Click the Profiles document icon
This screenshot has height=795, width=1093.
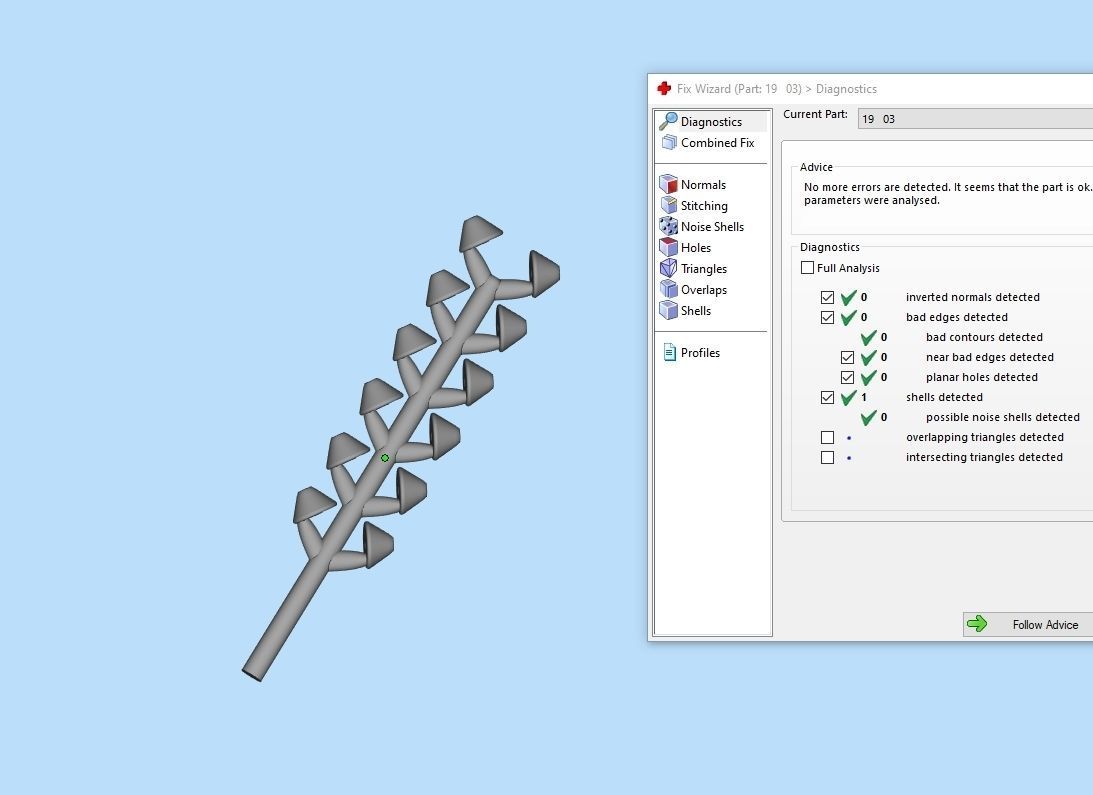[669, 352]
